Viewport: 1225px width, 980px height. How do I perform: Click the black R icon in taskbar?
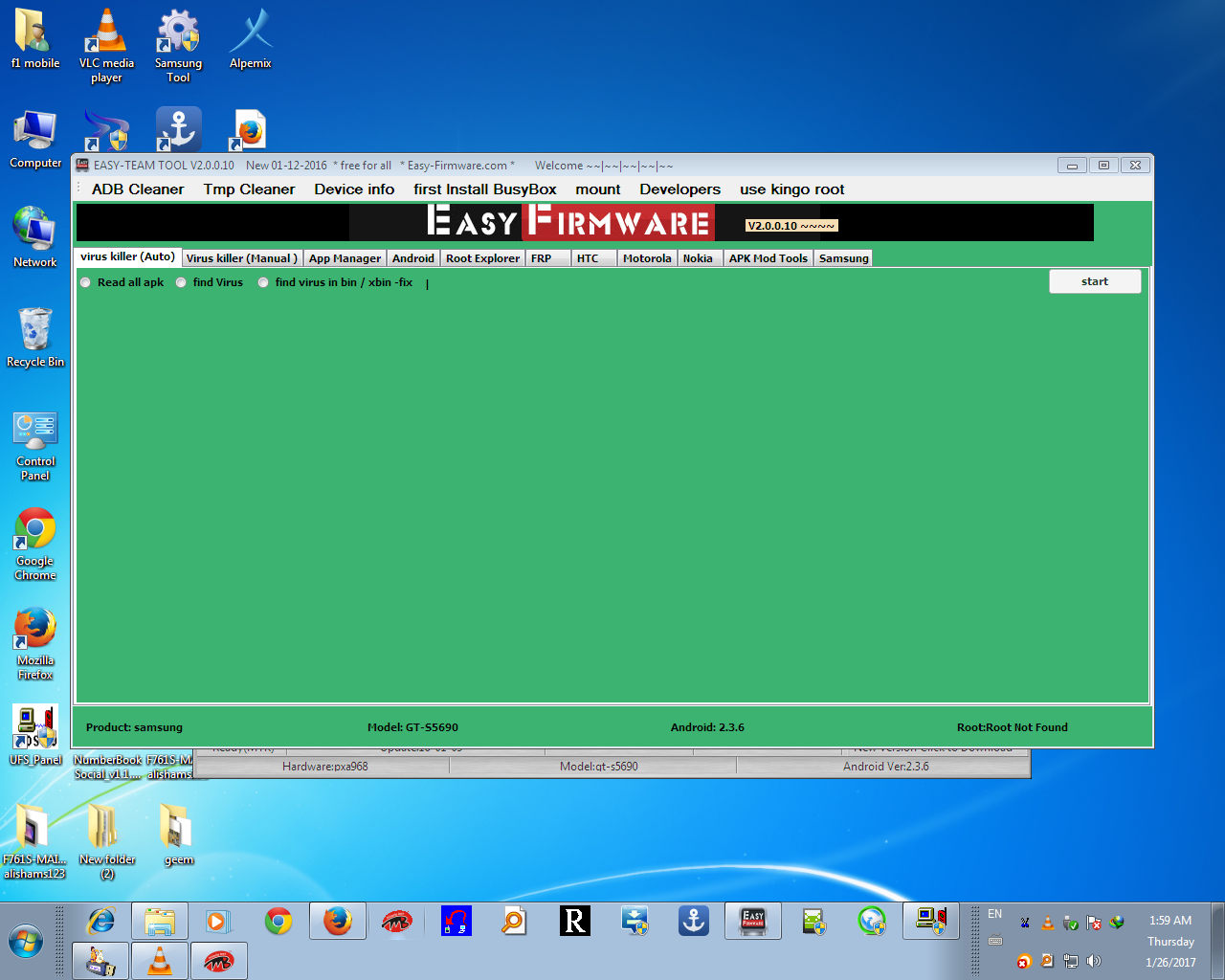575,922
